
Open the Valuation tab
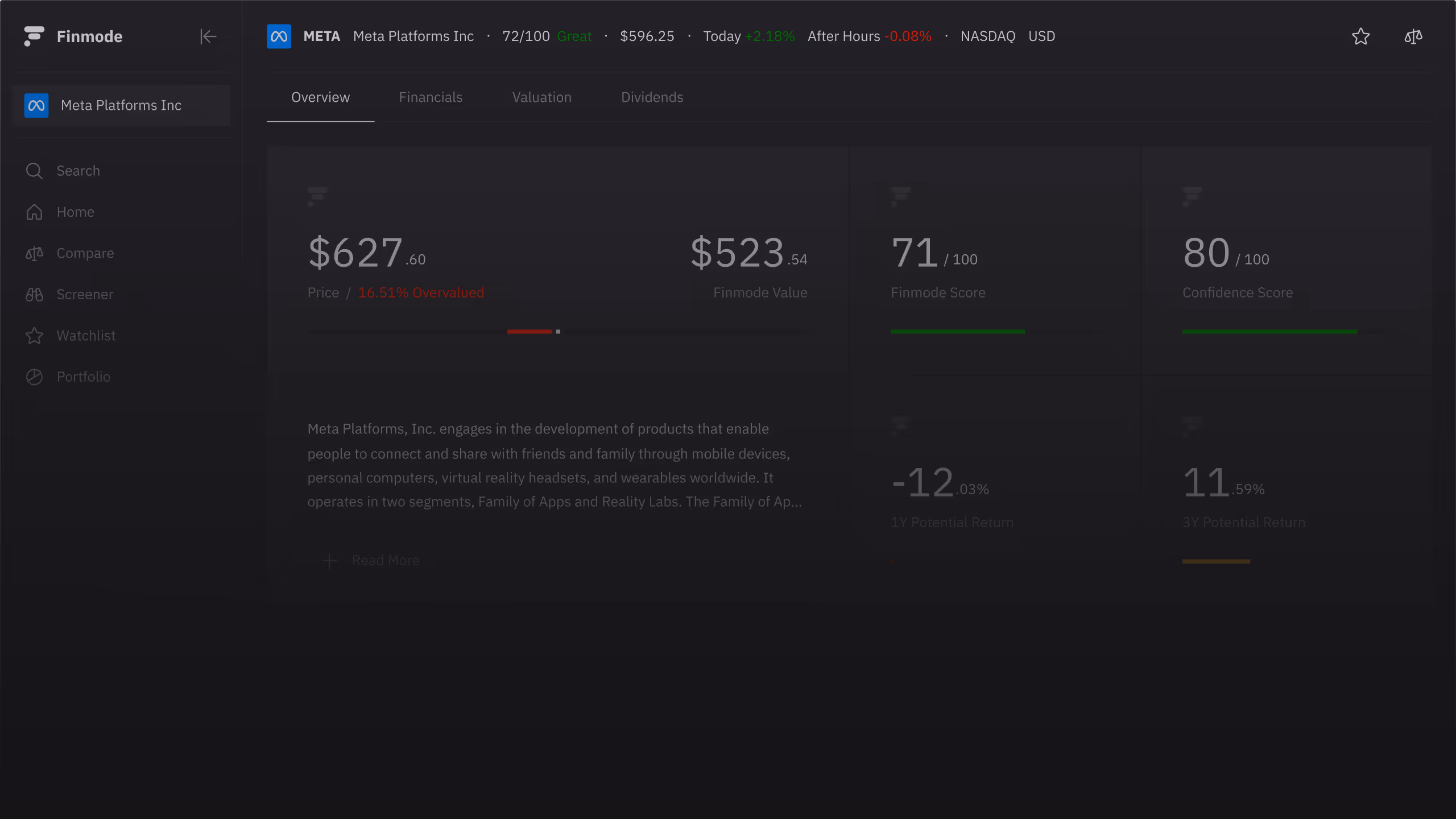point(541,97)
